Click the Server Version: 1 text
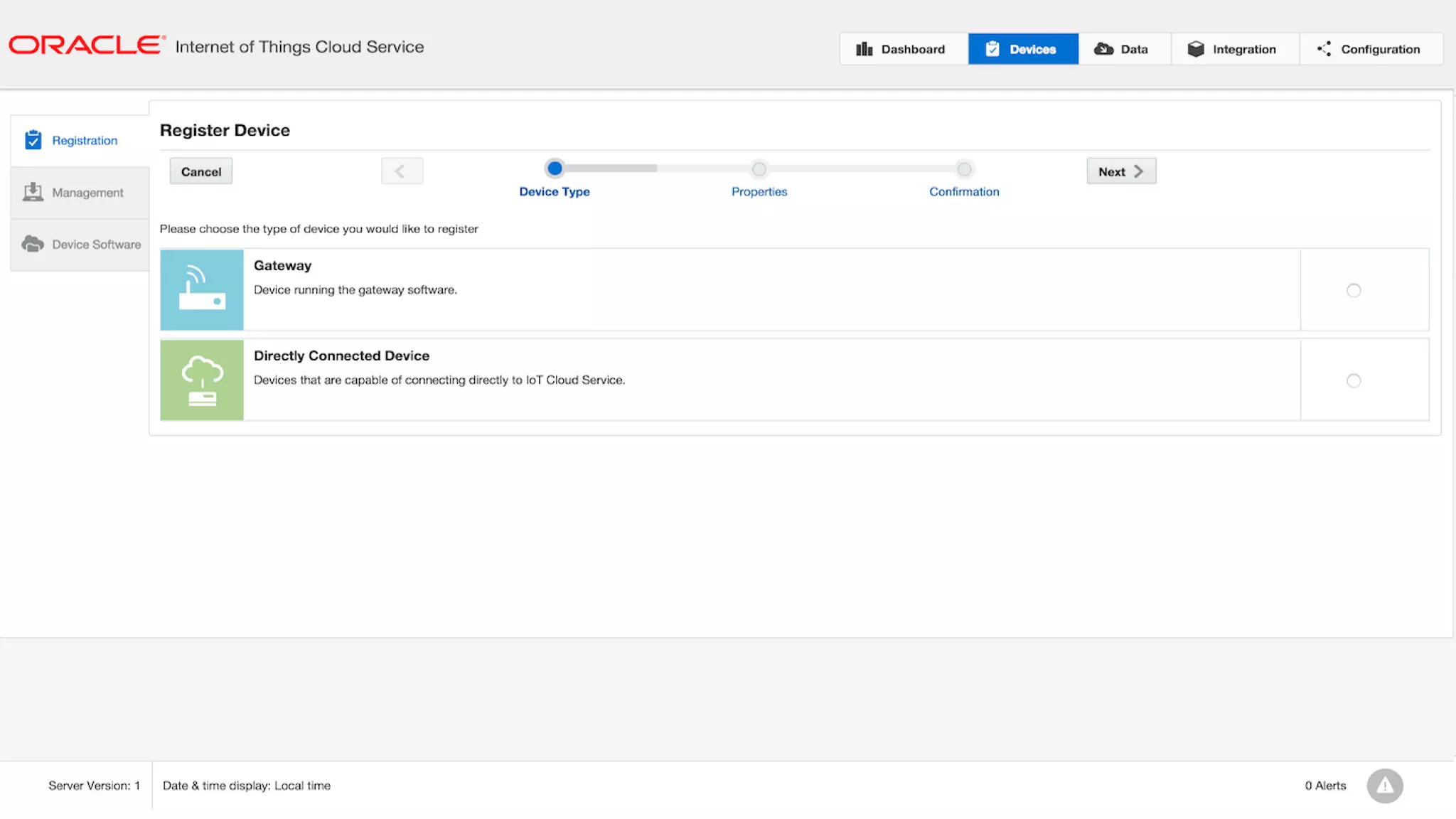Screen dimensions: 1456x819 [94, 786]
